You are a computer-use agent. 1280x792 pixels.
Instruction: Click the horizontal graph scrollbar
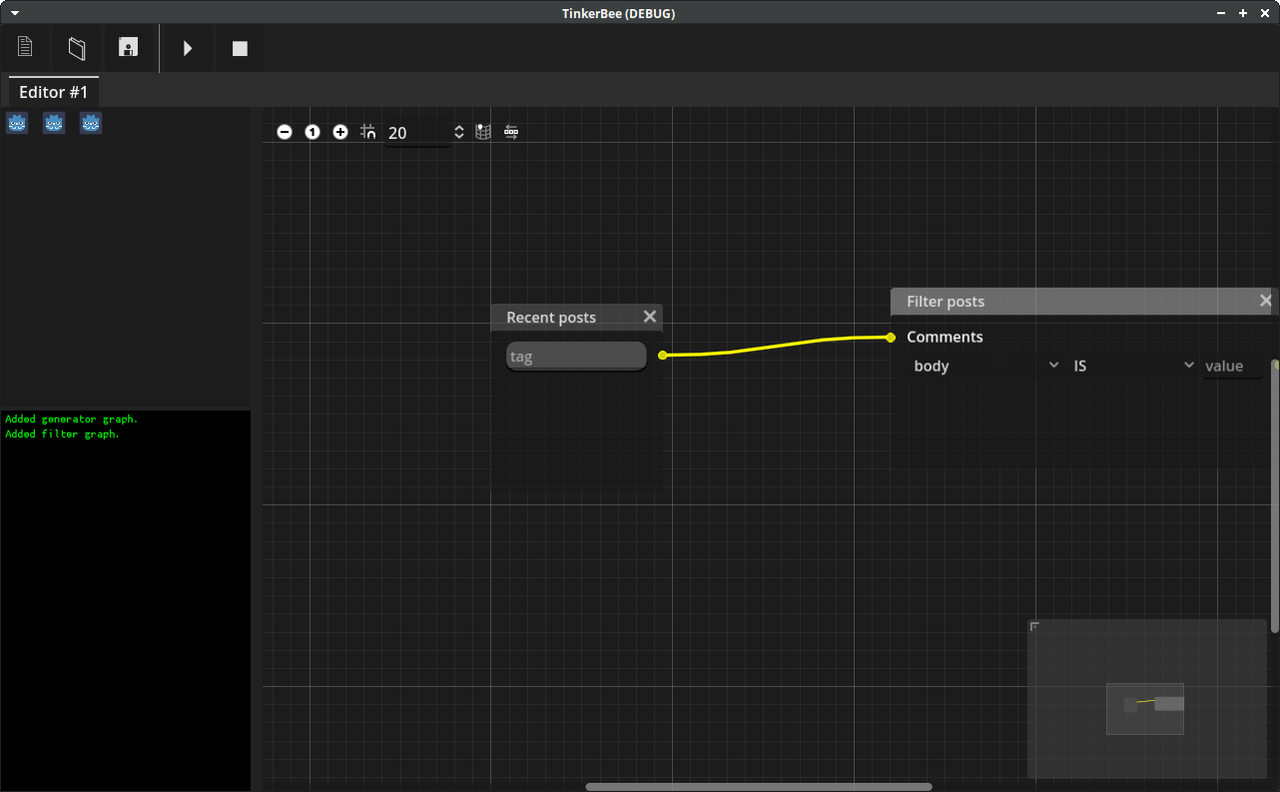[x=759, y=787]
